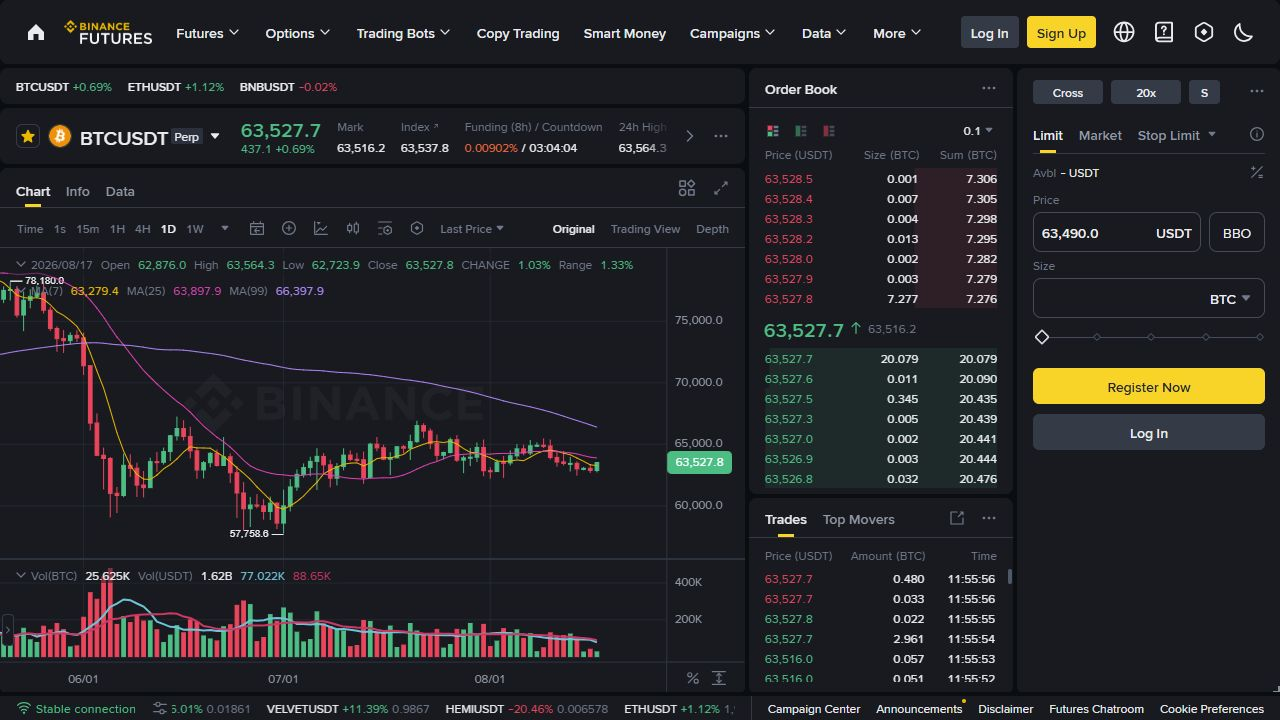Open the Data dropdown in the top navigation

pos(824,33)
